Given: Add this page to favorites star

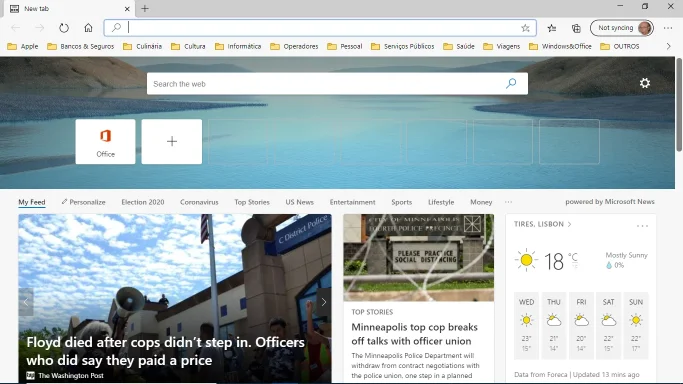Looking at the screenshot, I should (525, 28).
